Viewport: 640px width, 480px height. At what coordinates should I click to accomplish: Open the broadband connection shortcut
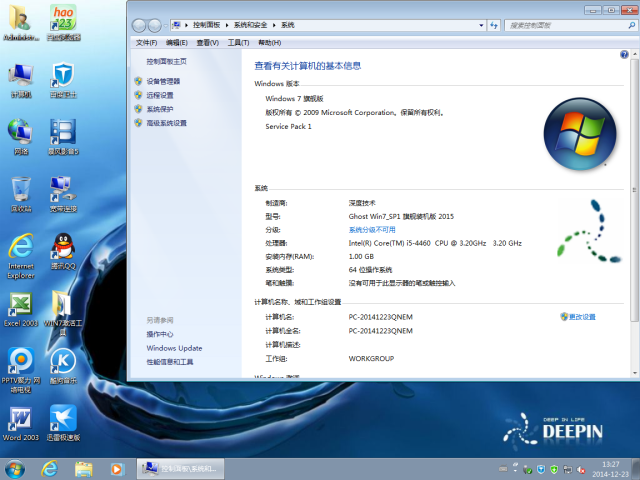click(63, 194)
